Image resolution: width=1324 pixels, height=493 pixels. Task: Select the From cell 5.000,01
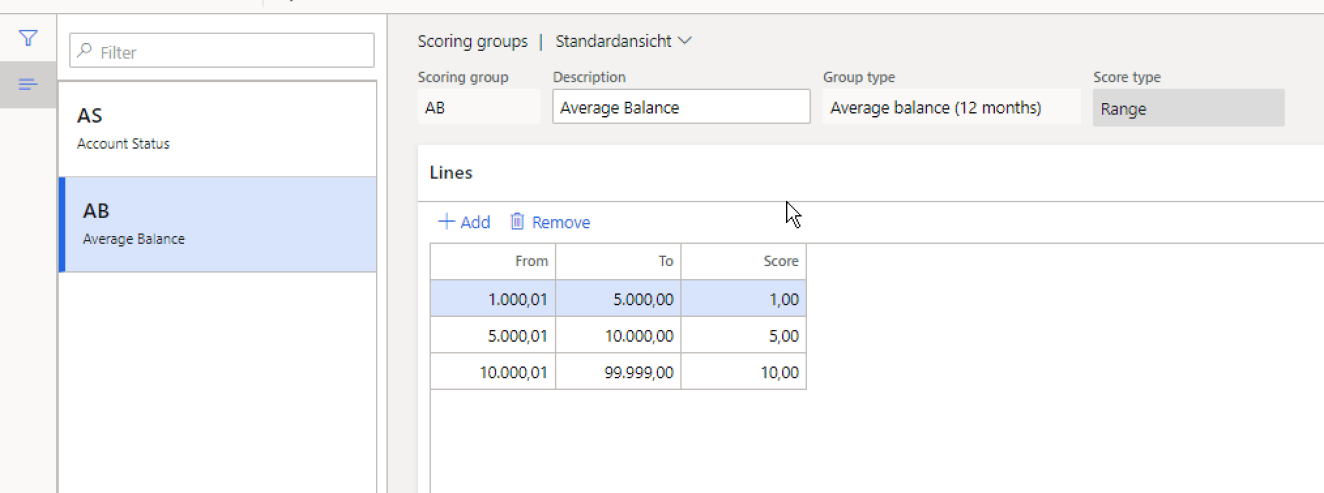493,335
